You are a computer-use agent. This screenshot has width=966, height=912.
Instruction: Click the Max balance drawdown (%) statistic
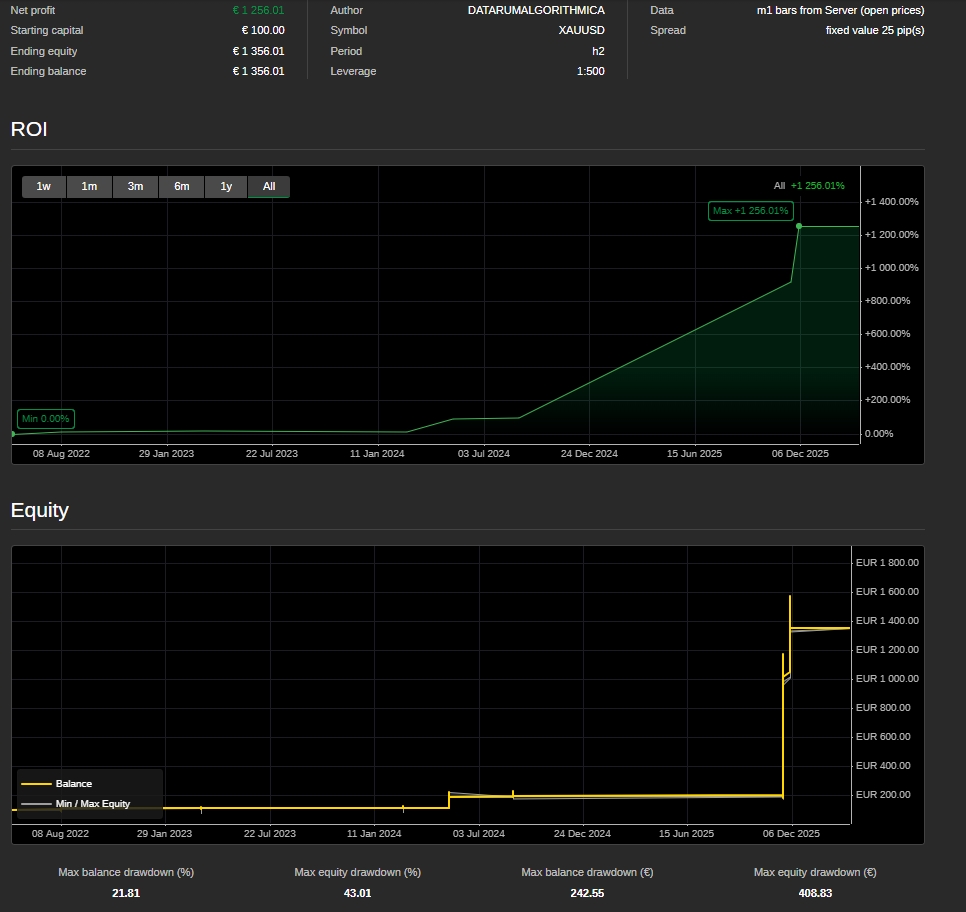[x=125, y=882]
